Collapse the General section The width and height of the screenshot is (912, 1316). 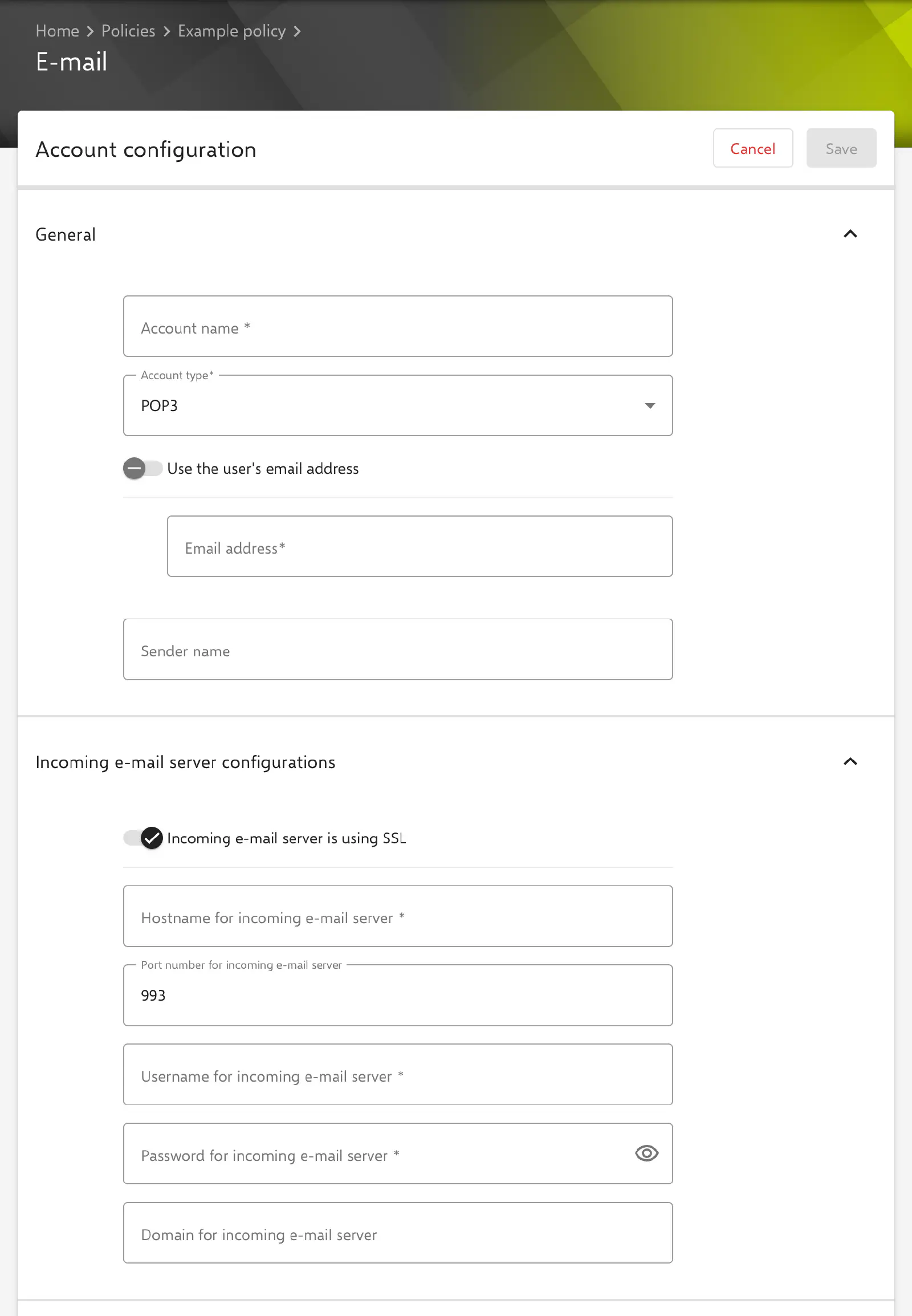coord(850,234)
